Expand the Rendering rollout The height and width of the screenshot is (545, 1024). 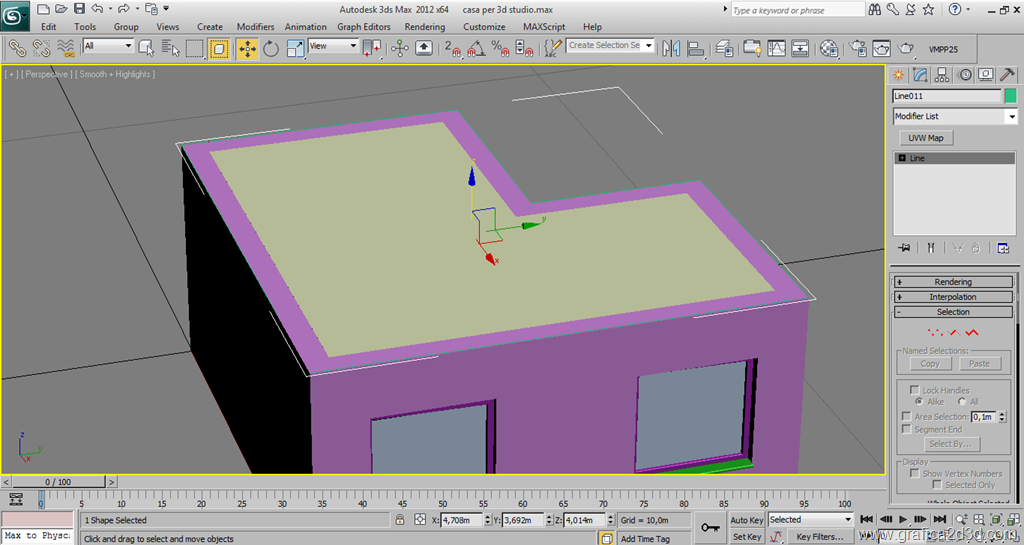(x=953, y=282)
